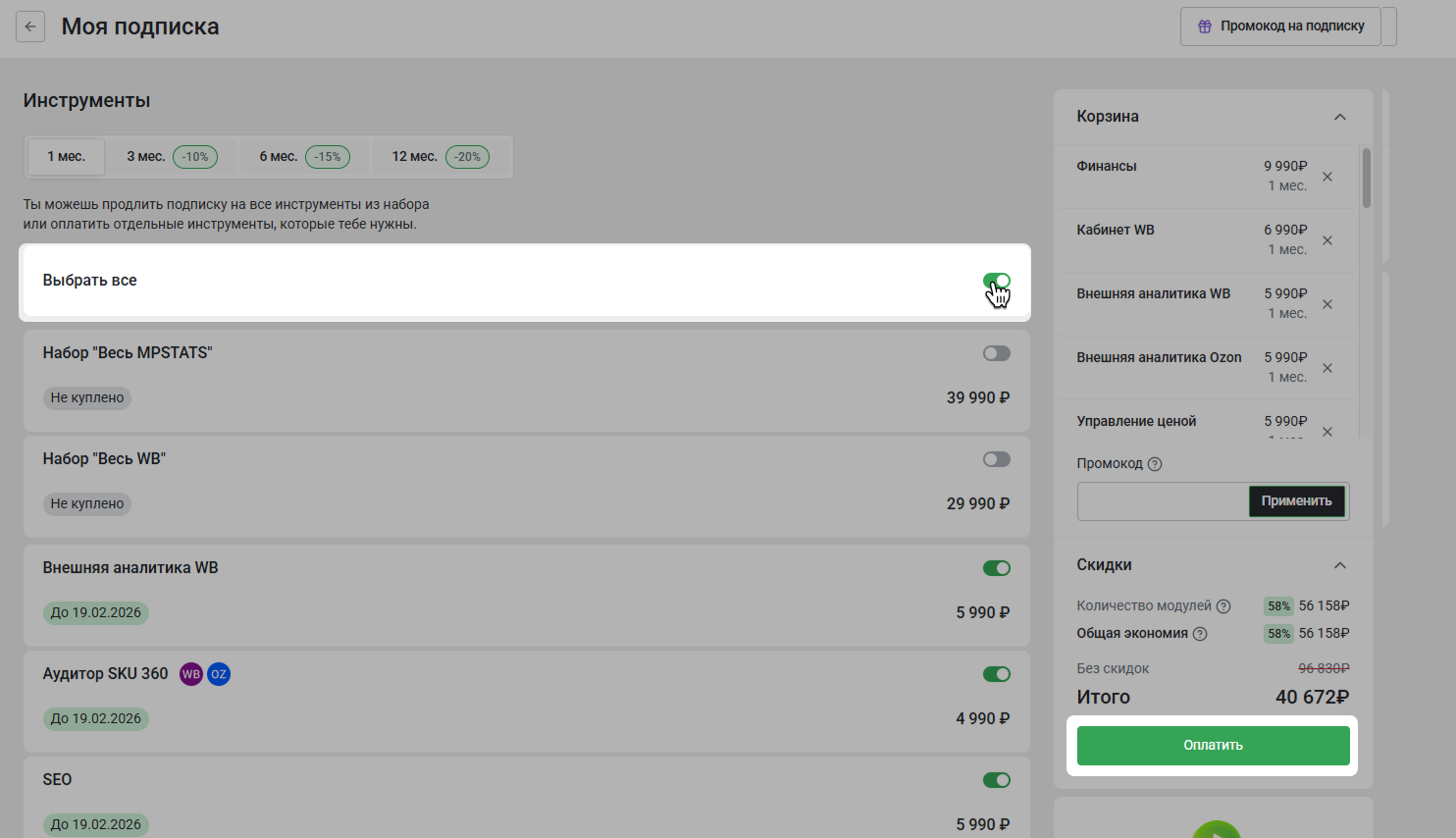
Task: Click the Финансы cart item name
Action: tap(1107, 166)
